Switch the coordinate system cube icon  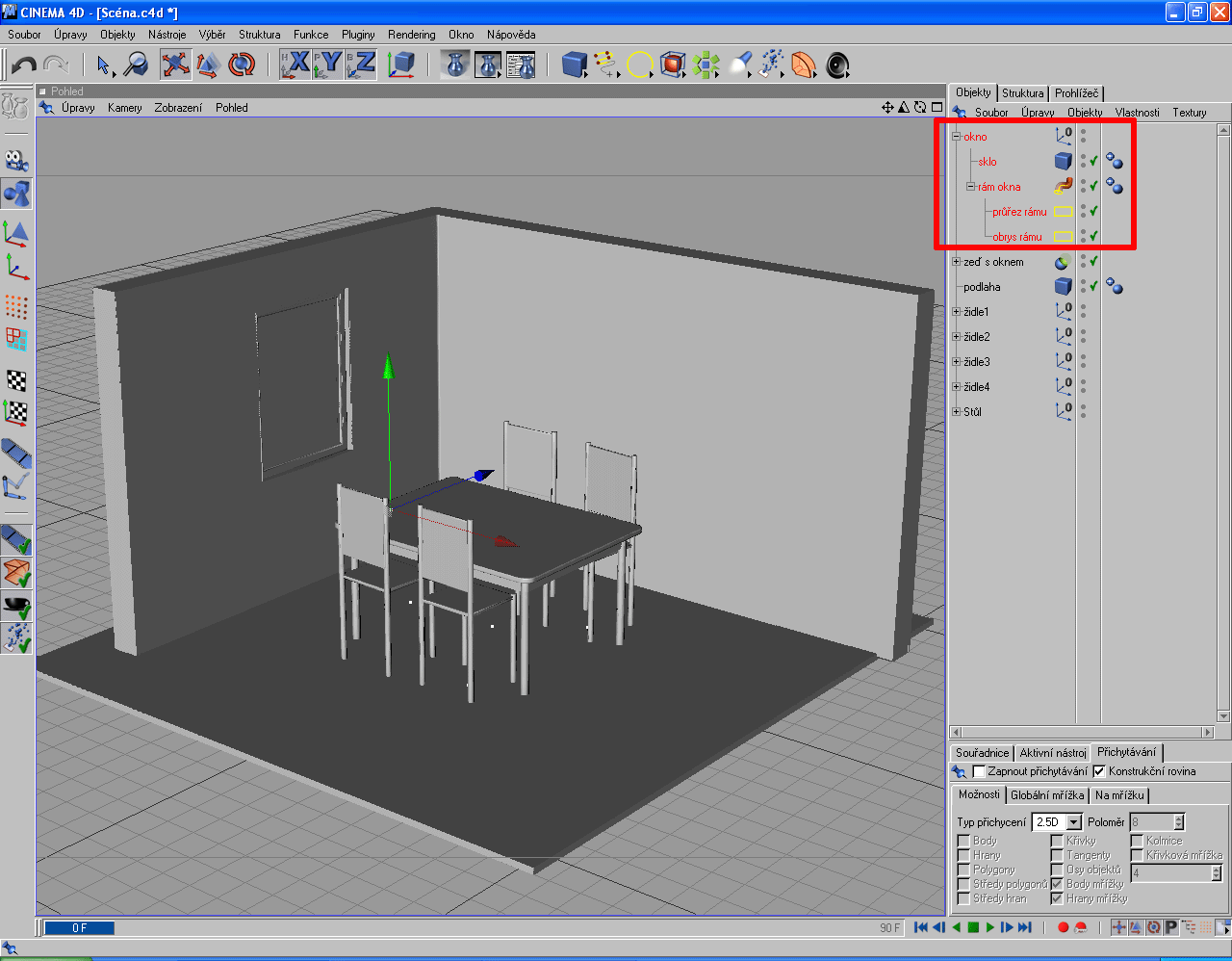pyautogui.click(x=400, y=65)
